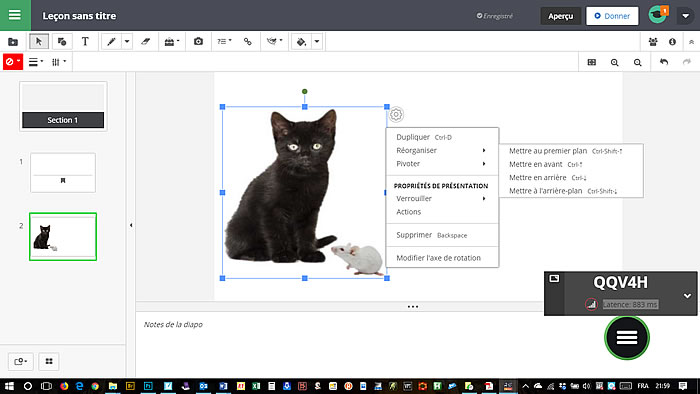Select the pen drawing tool

pyautogui.click(x=111, y=41)
